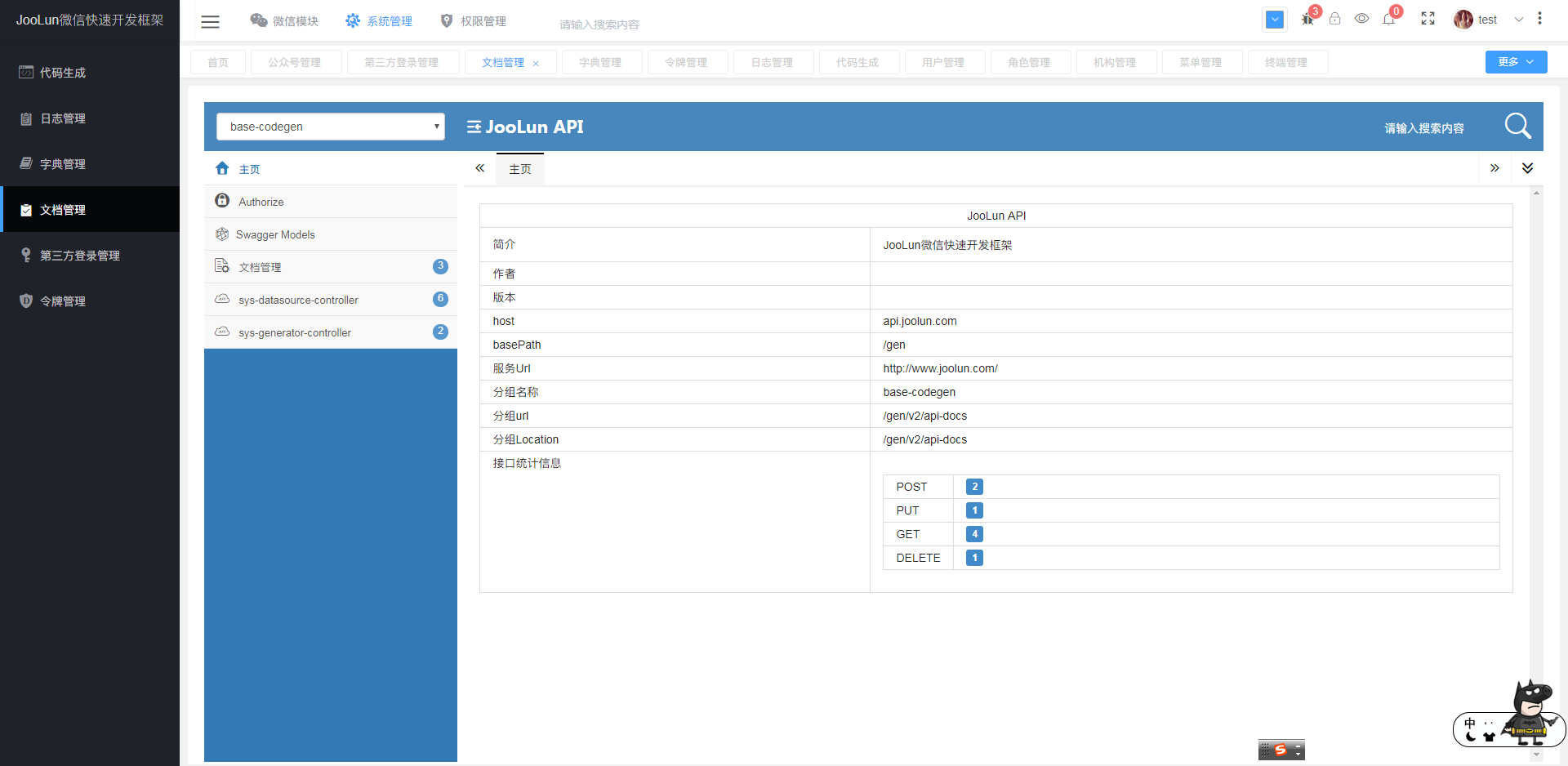Click the JooLun API menu toggle icon
The width and height of the screenshot is (1568, 766).
click(x=474, y=127)
